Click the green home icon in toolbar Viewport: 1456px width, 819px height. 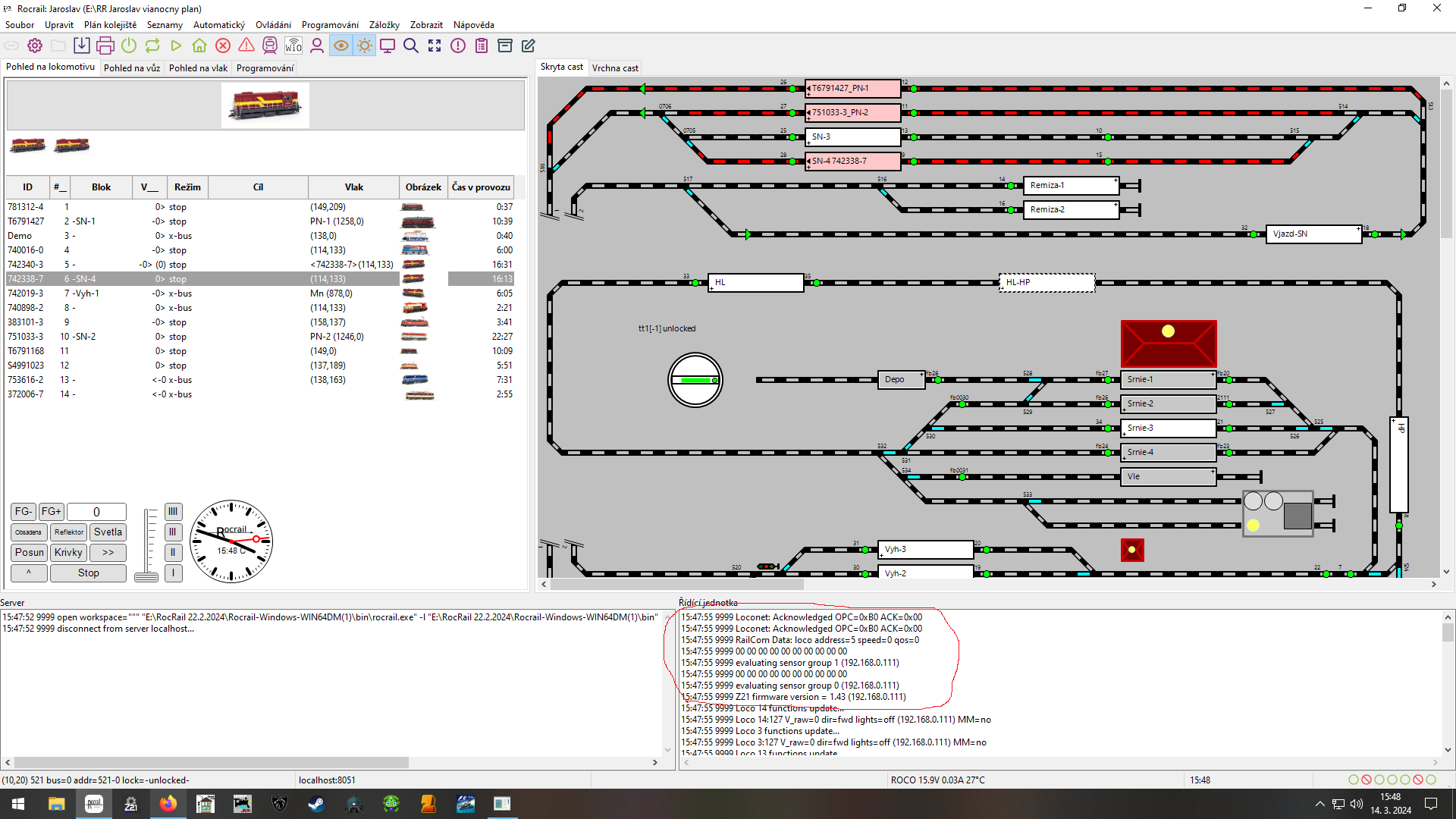pos(199,45)
